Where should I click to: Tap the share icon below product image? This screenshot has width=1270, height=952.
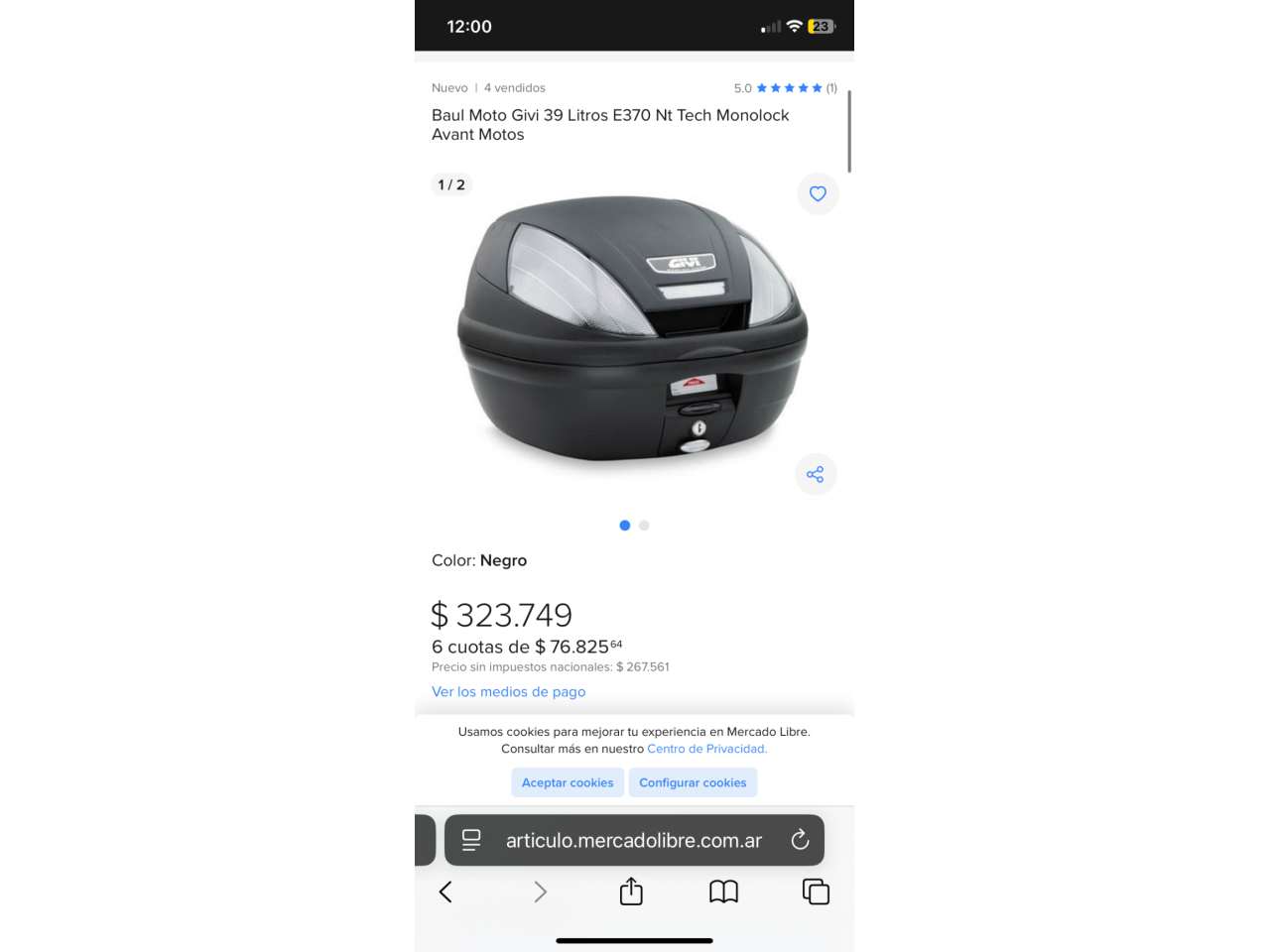pyautogui.click(x=816, y=475)
